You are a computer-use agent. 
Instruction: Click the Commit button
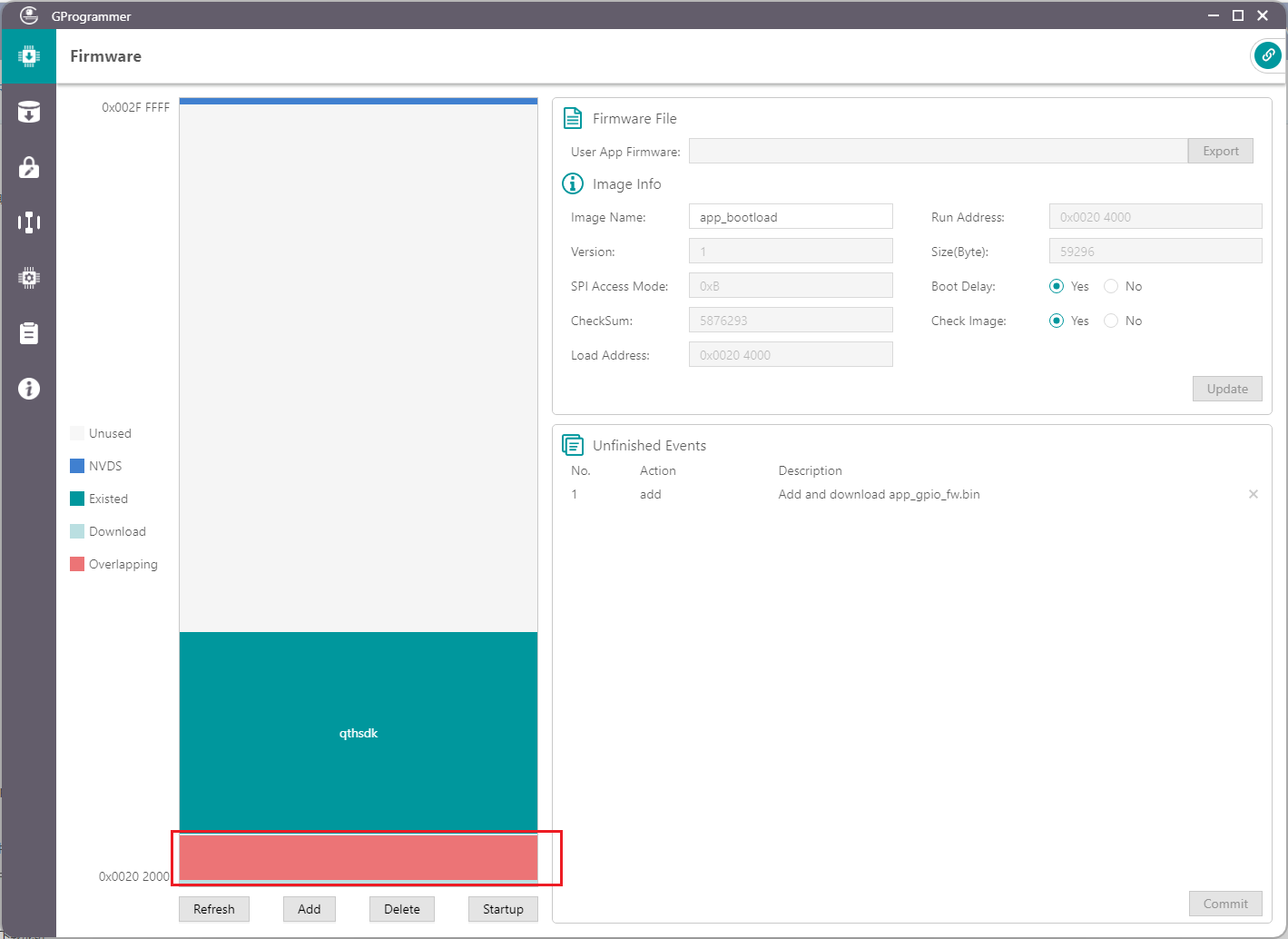point(1224,904)
